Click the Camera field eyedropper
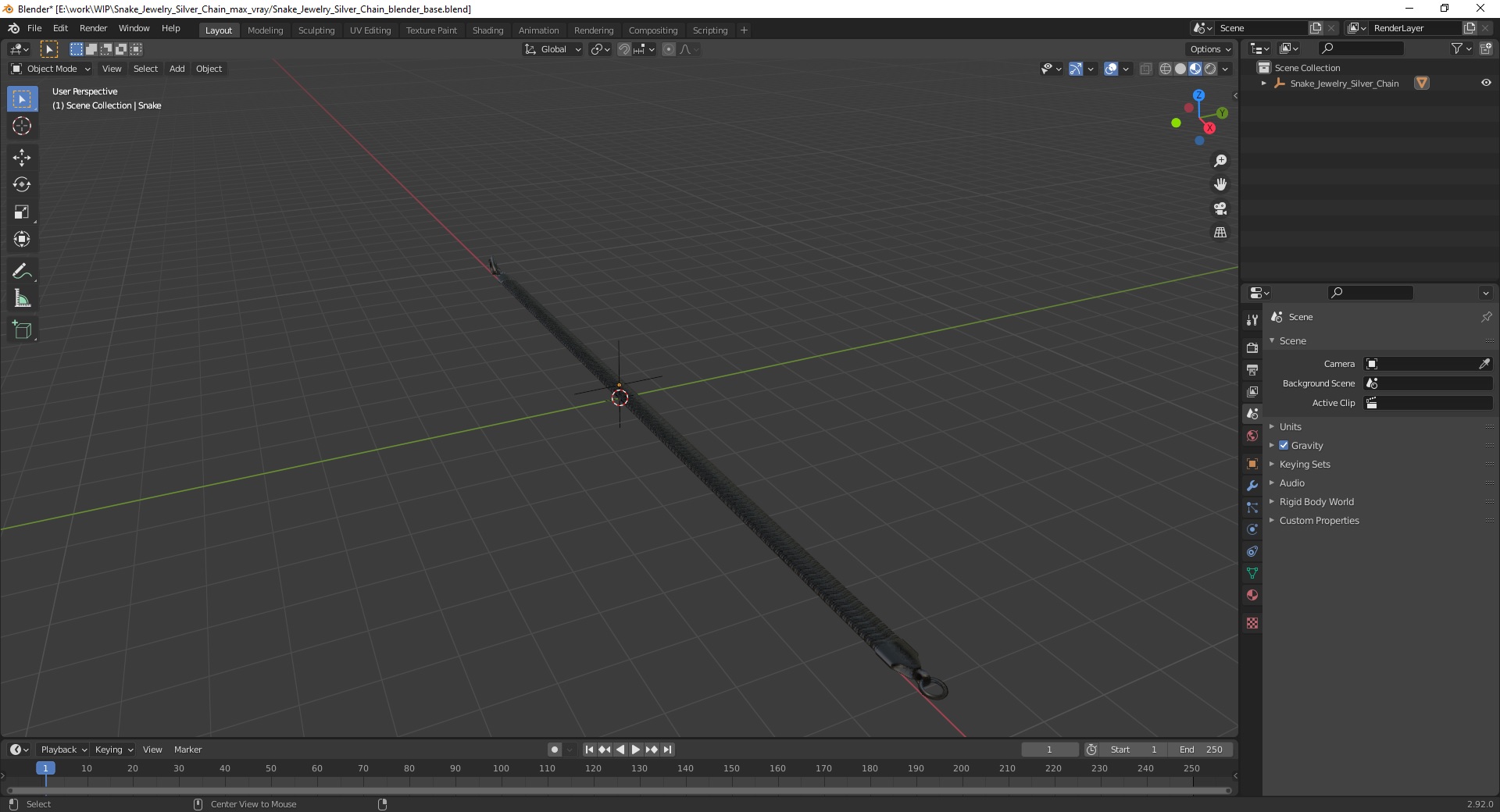This screenshot has height=812, width=1500. 1484,364
